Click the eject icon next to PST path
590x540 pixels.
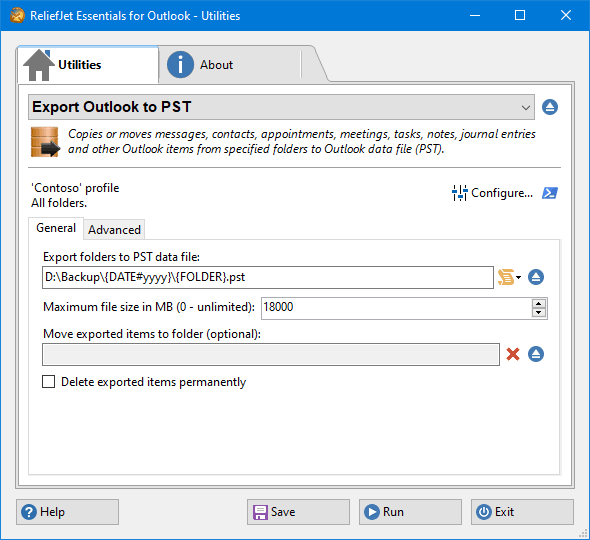point(536,277)
